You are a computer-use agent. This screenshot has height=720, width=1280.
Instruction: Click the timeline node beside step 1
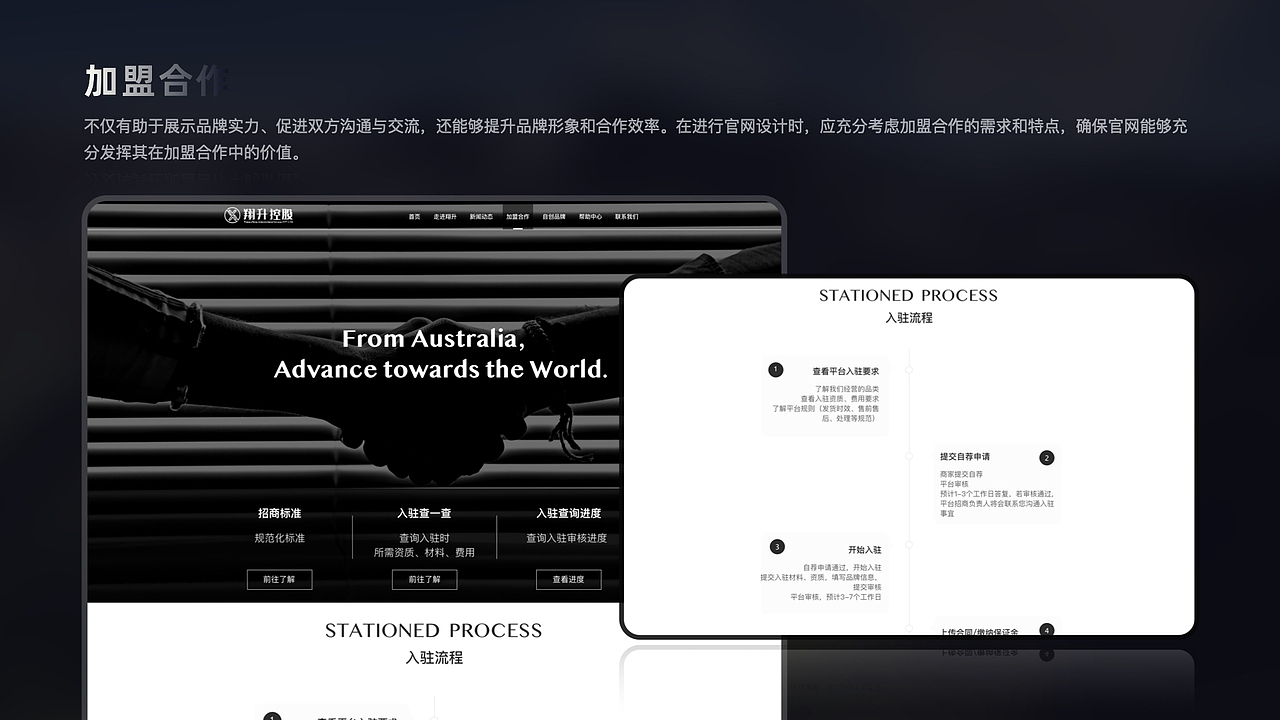point(909,370)
